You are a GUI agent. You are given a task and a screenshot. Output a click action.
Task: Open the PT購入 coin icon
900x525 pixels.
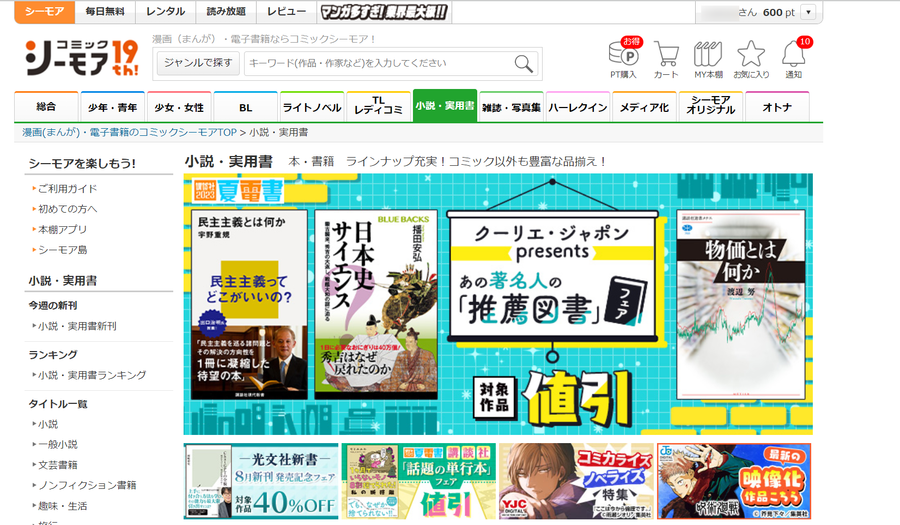624,57
